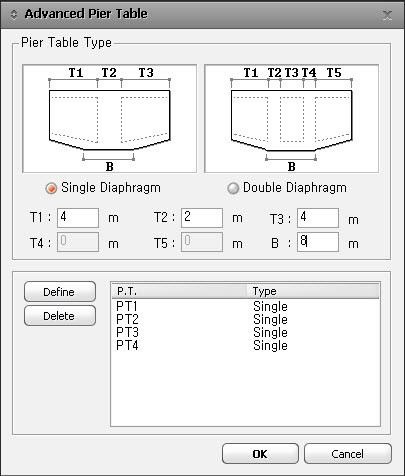Select PT4 row in the list
The width and height of the screenshot is (405, 476).
(246, 345)
